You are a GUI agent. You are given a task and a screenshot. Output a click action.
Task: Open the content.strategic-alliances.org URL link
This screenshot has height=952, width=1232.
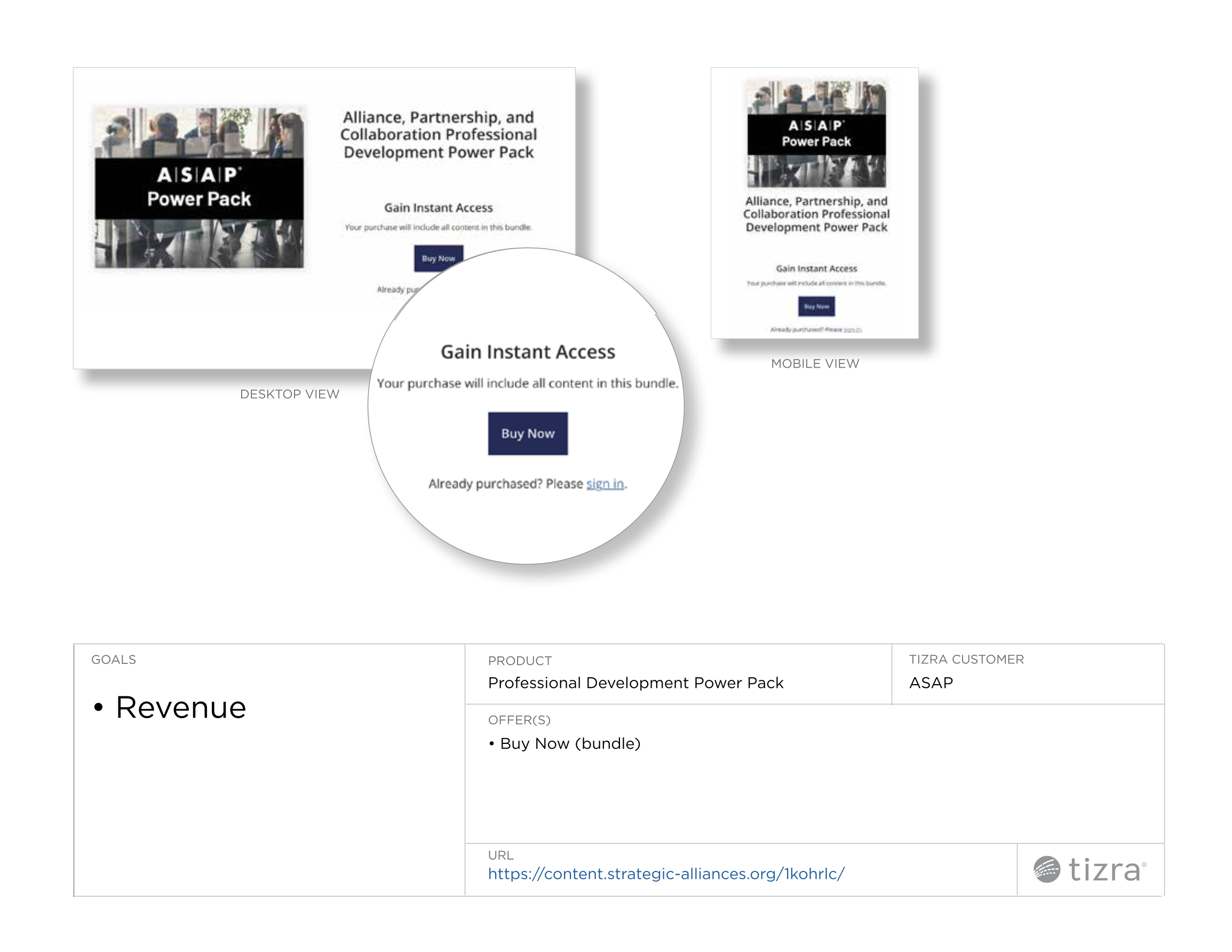pos(666,874)
